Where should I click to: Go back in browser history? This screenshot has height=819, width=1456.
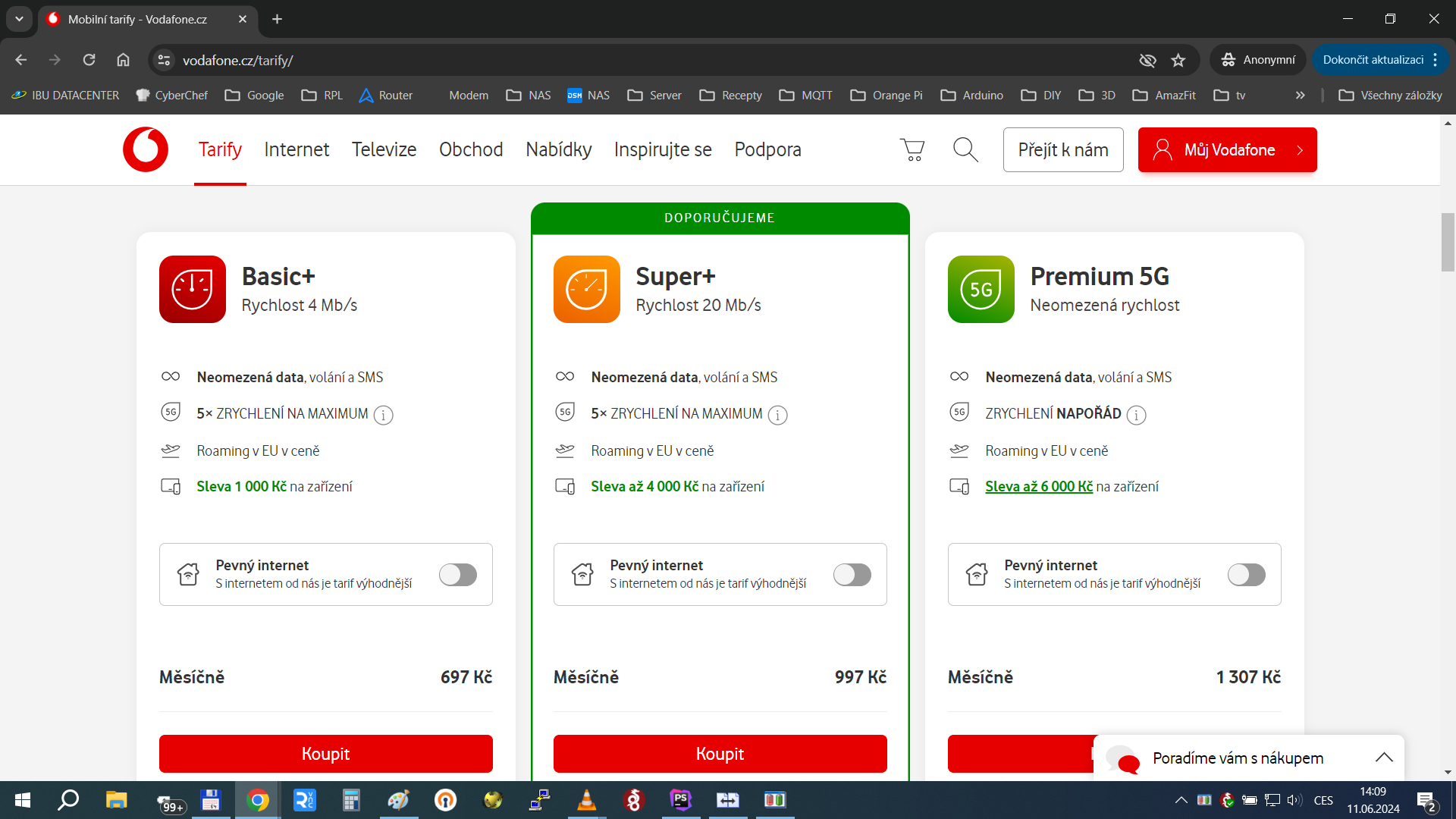tap(20, 60)
